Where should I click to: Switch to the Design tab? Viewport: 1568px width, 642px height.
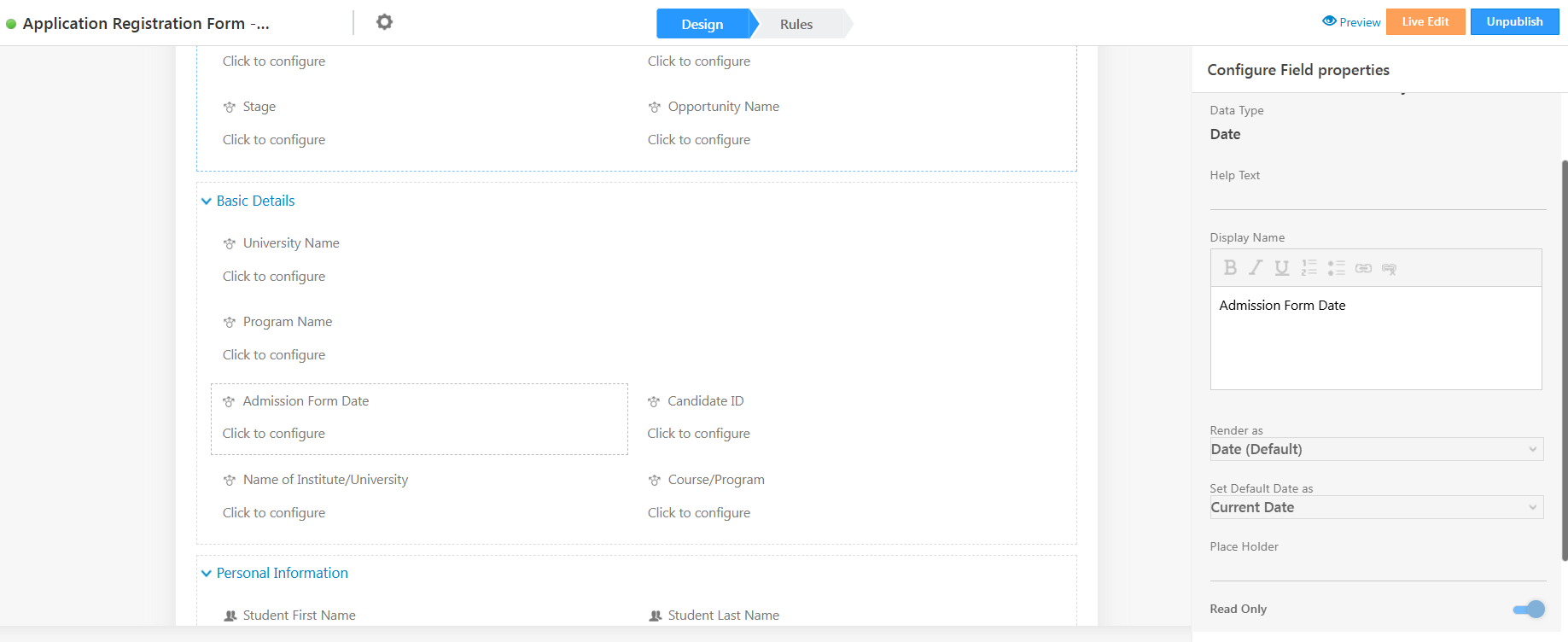pyautogui.click(x=702, y=24)
